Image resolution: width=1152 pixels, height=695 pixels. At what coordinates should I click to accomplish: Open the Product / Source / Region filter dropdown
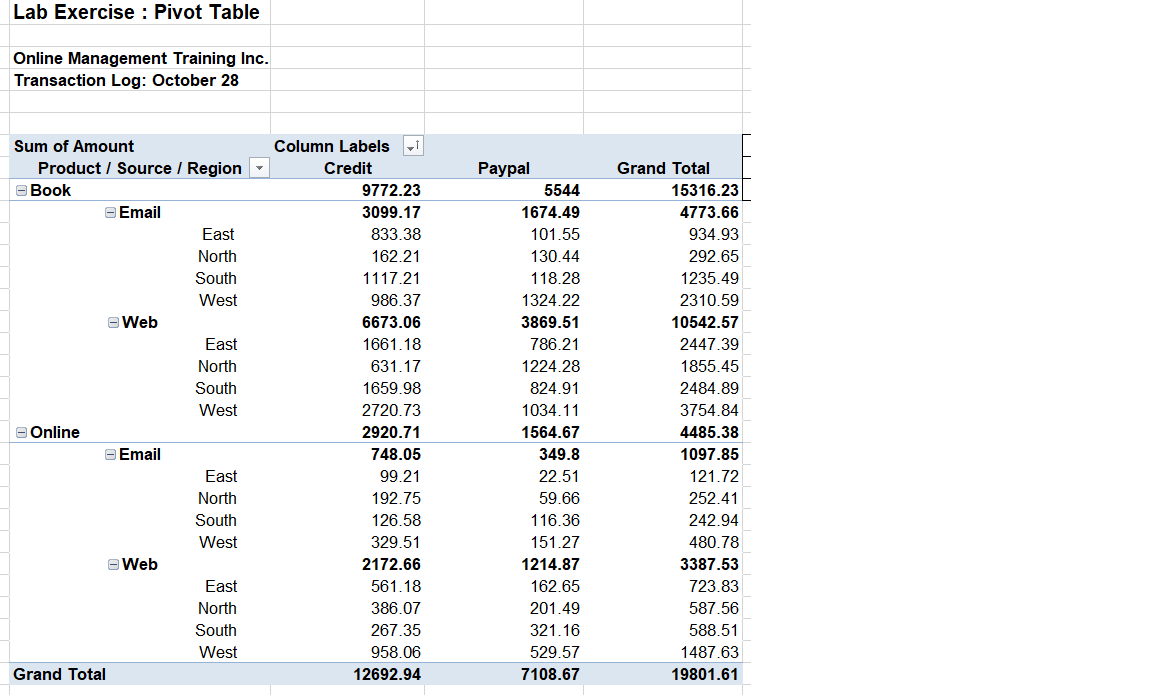pos(259,168)
